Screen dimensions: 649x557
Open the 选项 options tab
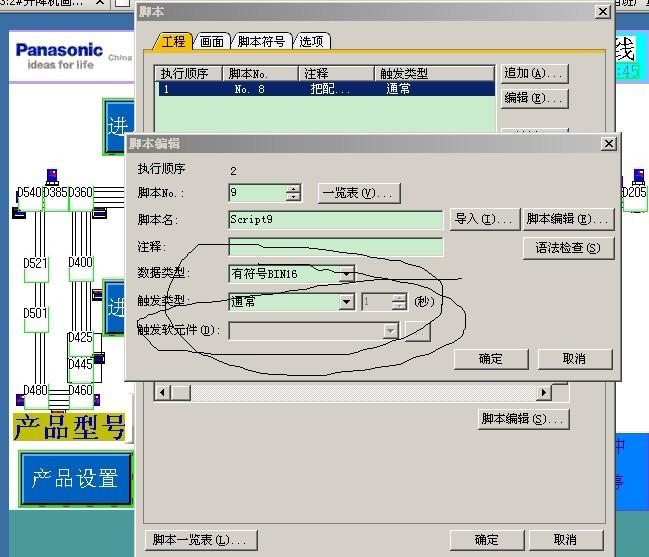pos(314,41)
